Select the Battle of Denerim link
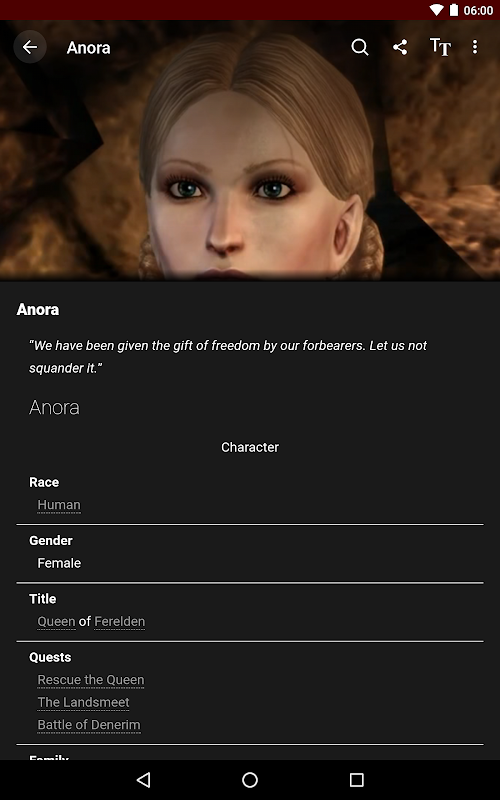This screenshot has height=800, width=500. pos(89,725)
